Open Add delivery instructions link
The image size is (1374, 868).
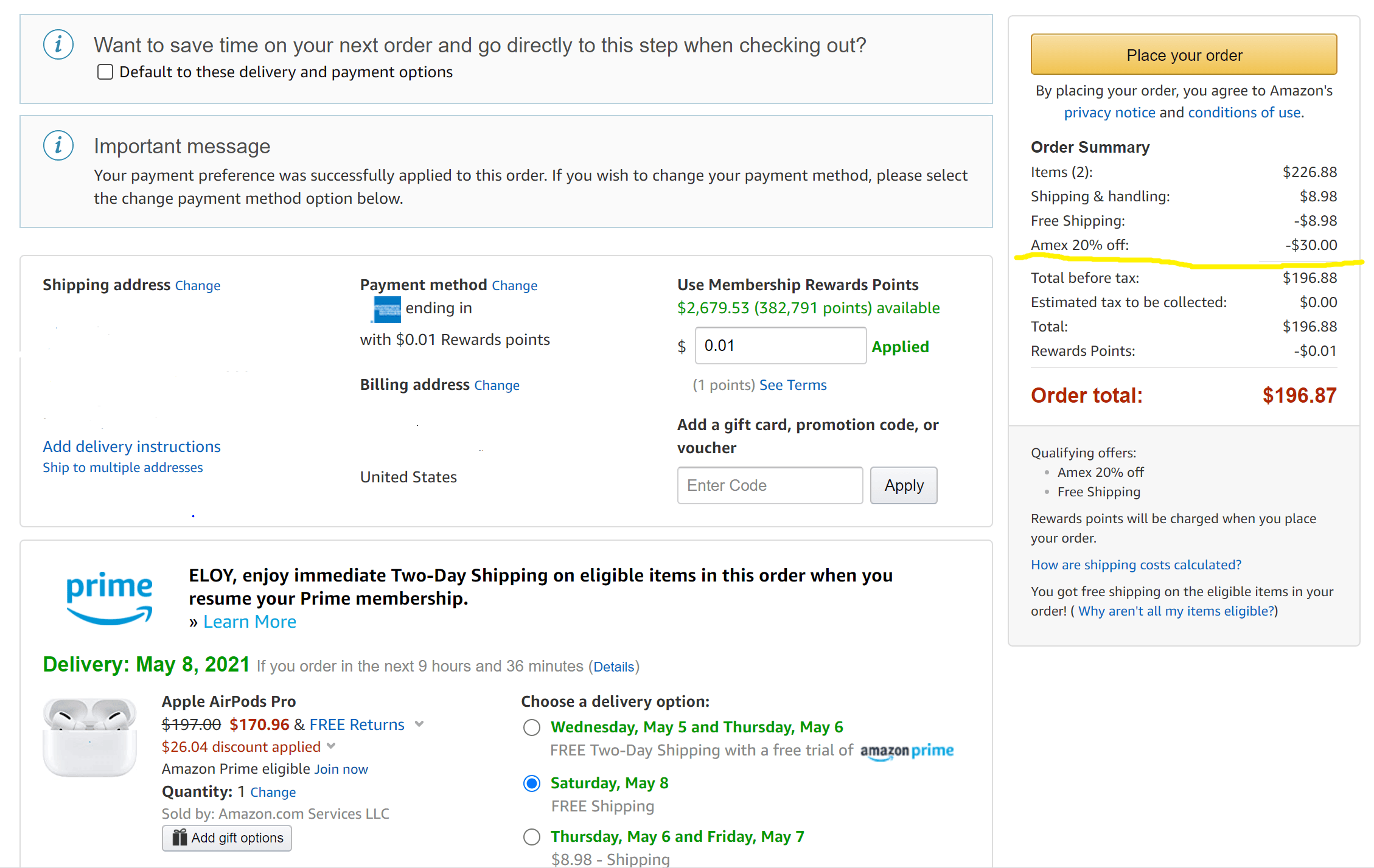click(131, 446)
